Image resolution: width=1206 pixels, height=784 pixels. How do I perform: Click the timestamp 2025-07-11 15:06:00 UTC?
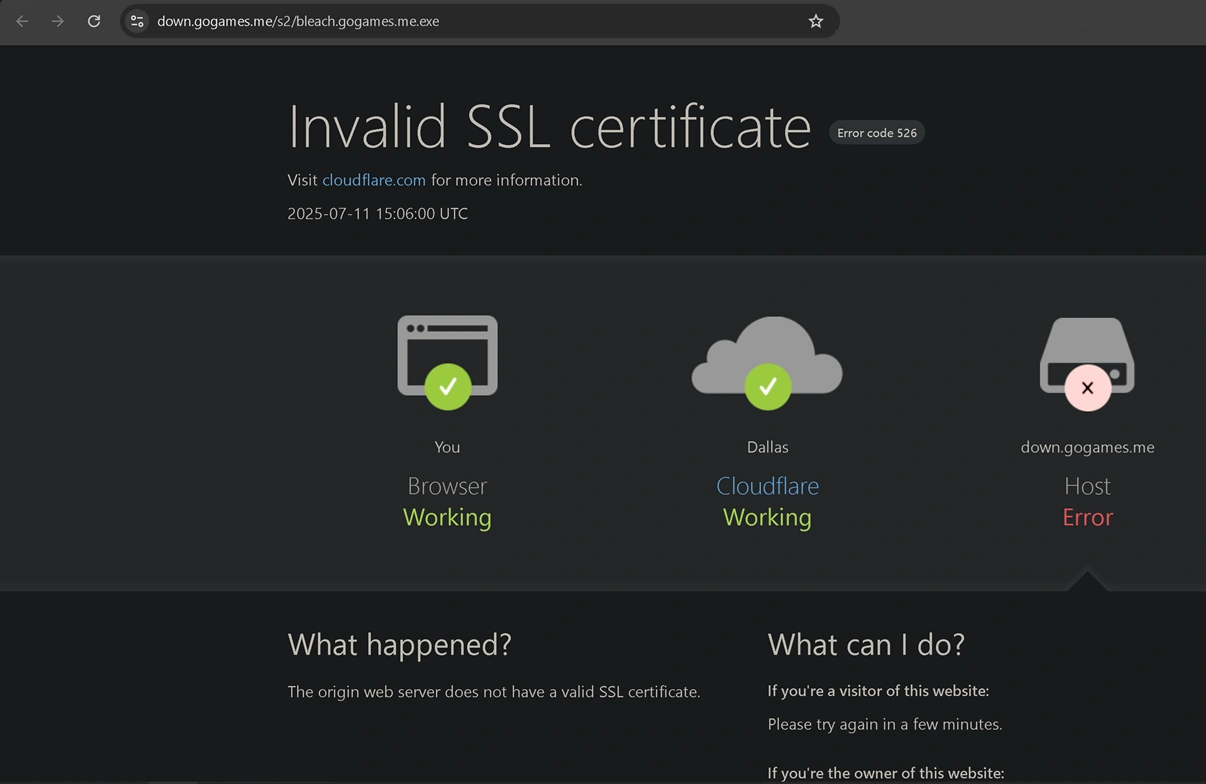(377, 213)
